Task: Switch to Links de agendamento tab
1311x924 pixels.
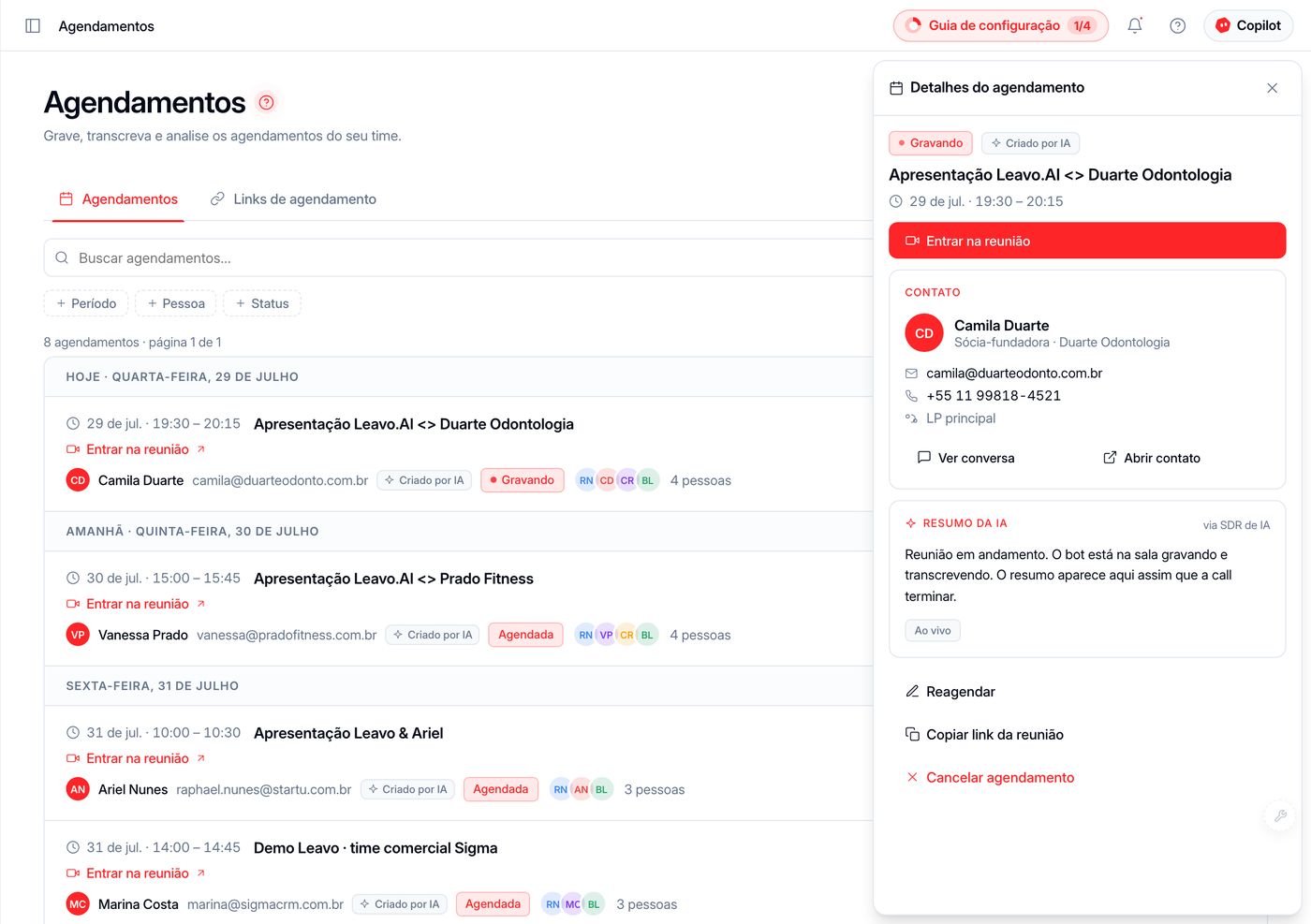Action: pyautogui.click(x=293, y=199)
